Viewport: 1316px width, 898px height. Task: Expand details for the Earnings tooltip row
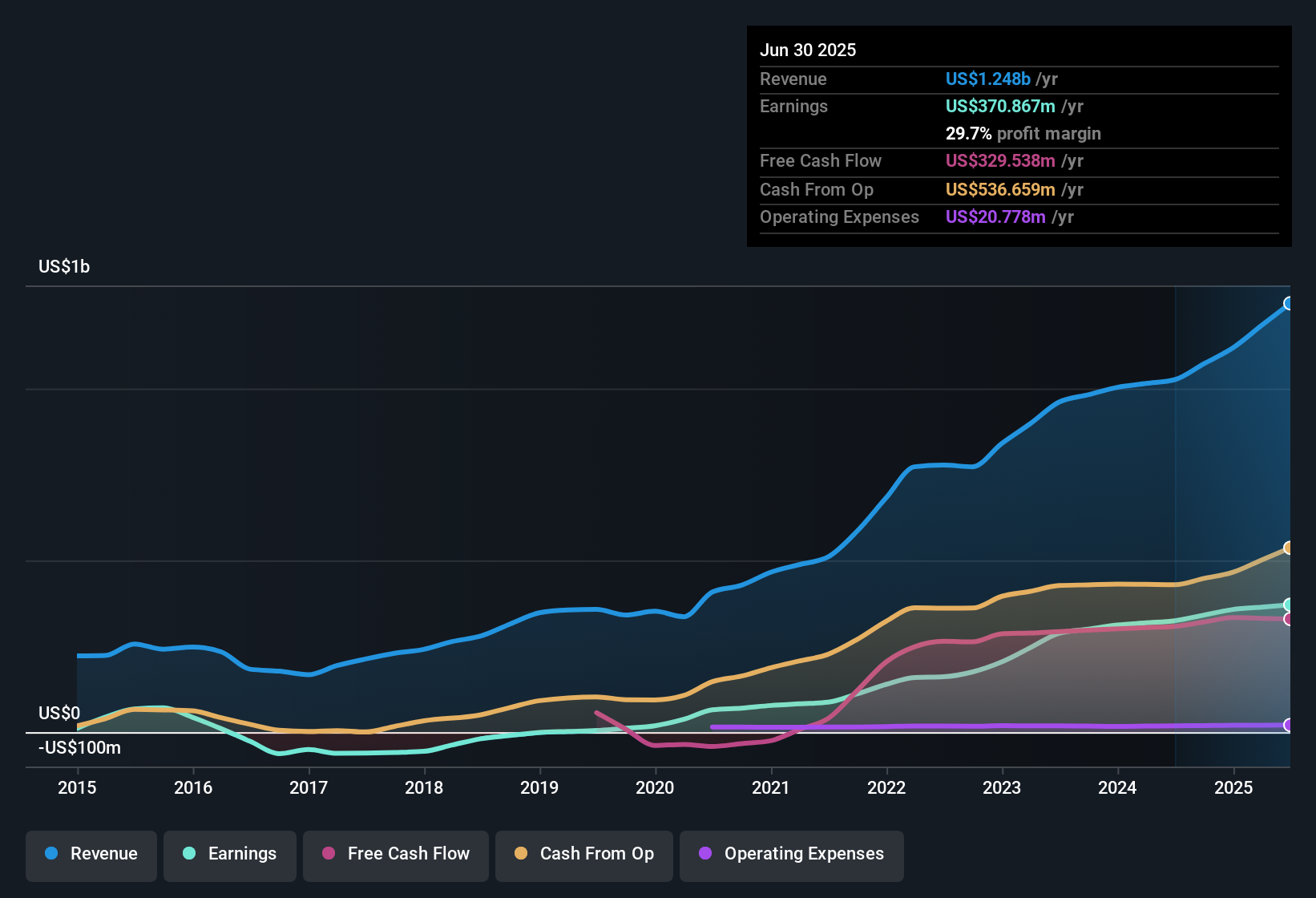pos(1018,106)
